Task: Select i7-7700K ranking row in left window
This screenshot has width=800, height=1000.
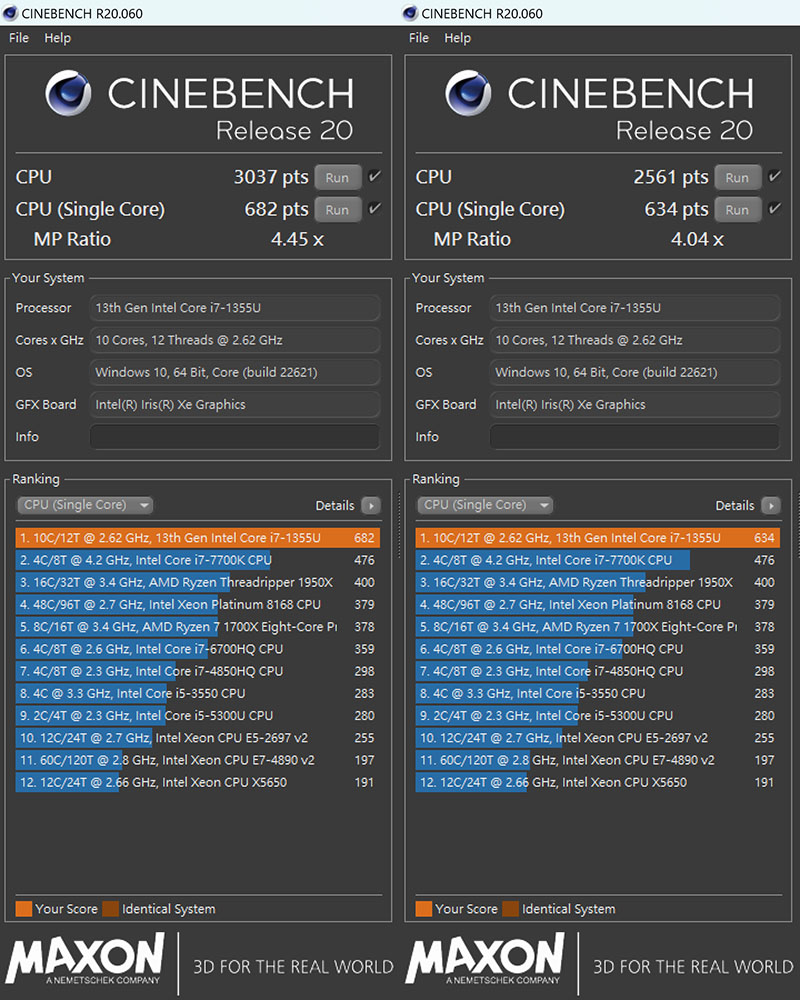Action: (x=198, y=560)
